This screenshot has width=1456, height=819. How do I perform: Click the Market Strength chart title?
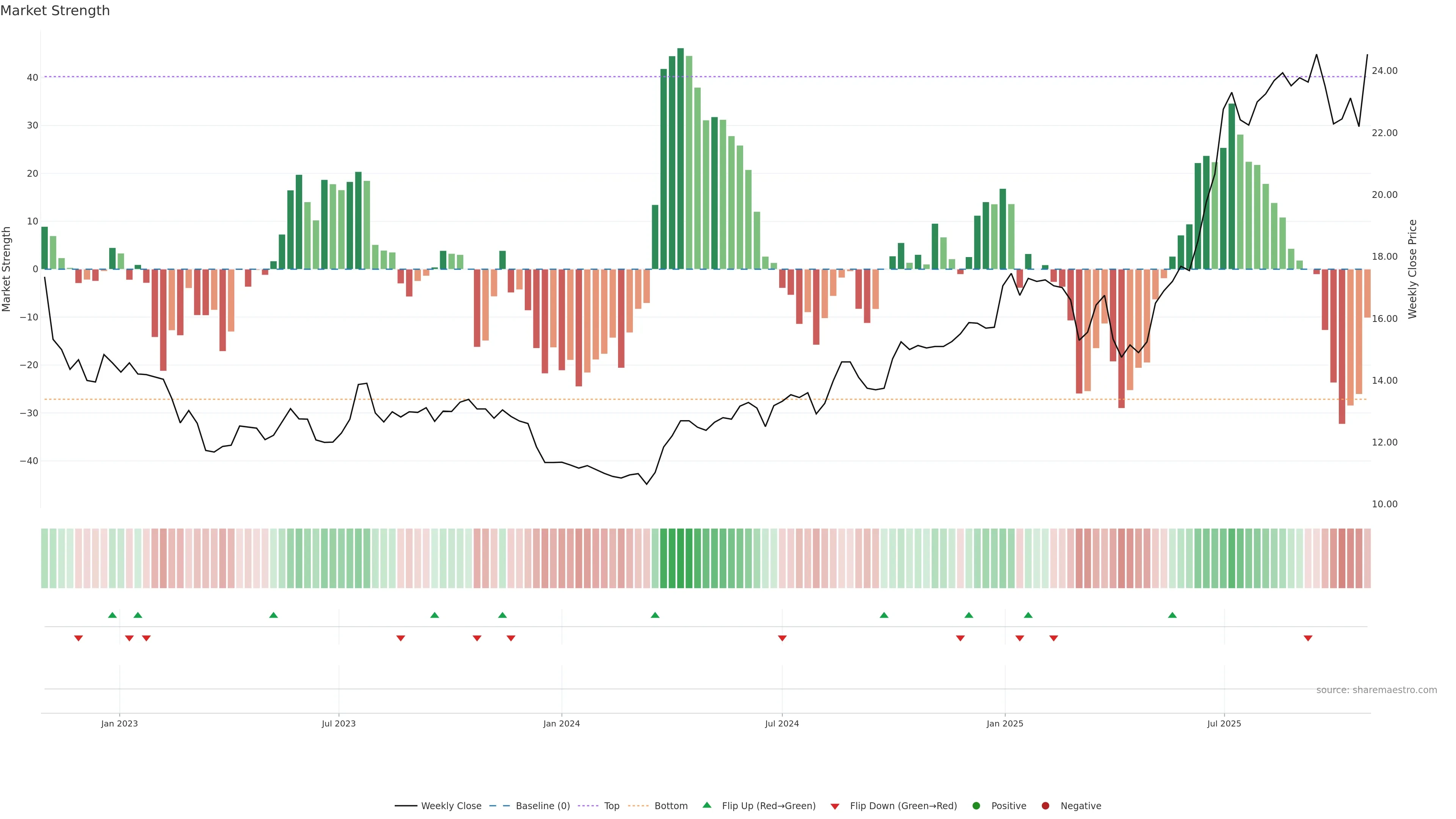point(55,11)
